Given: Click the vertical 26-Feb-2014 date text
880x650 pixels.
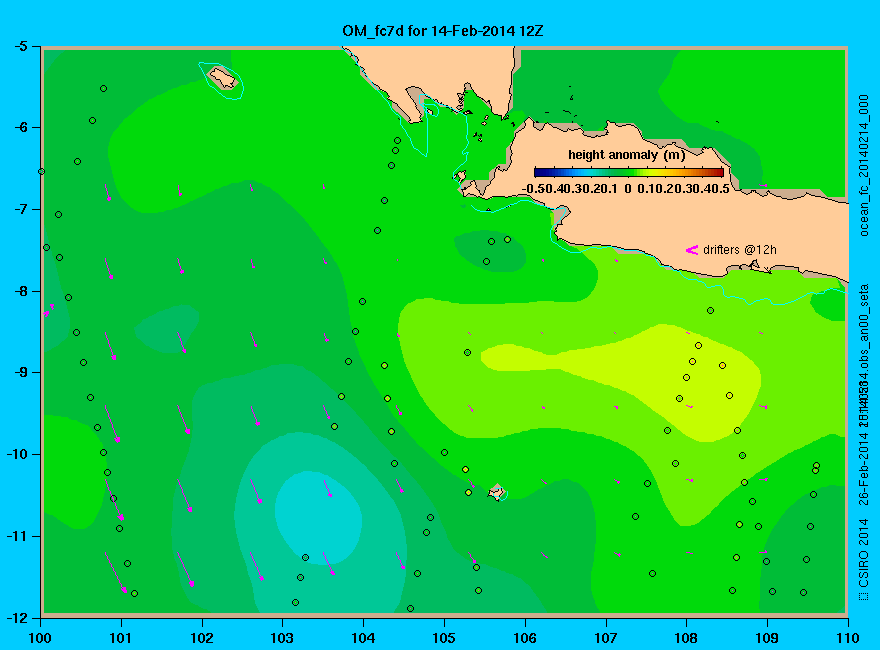Looking at the screenshot, I should pos(864,469).
